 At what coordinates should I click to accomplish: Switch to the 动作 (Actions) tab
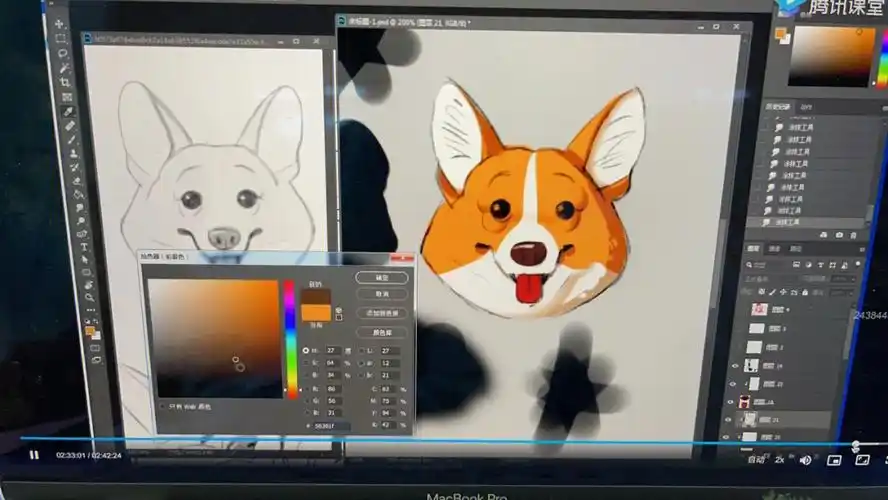coord(806,106)
